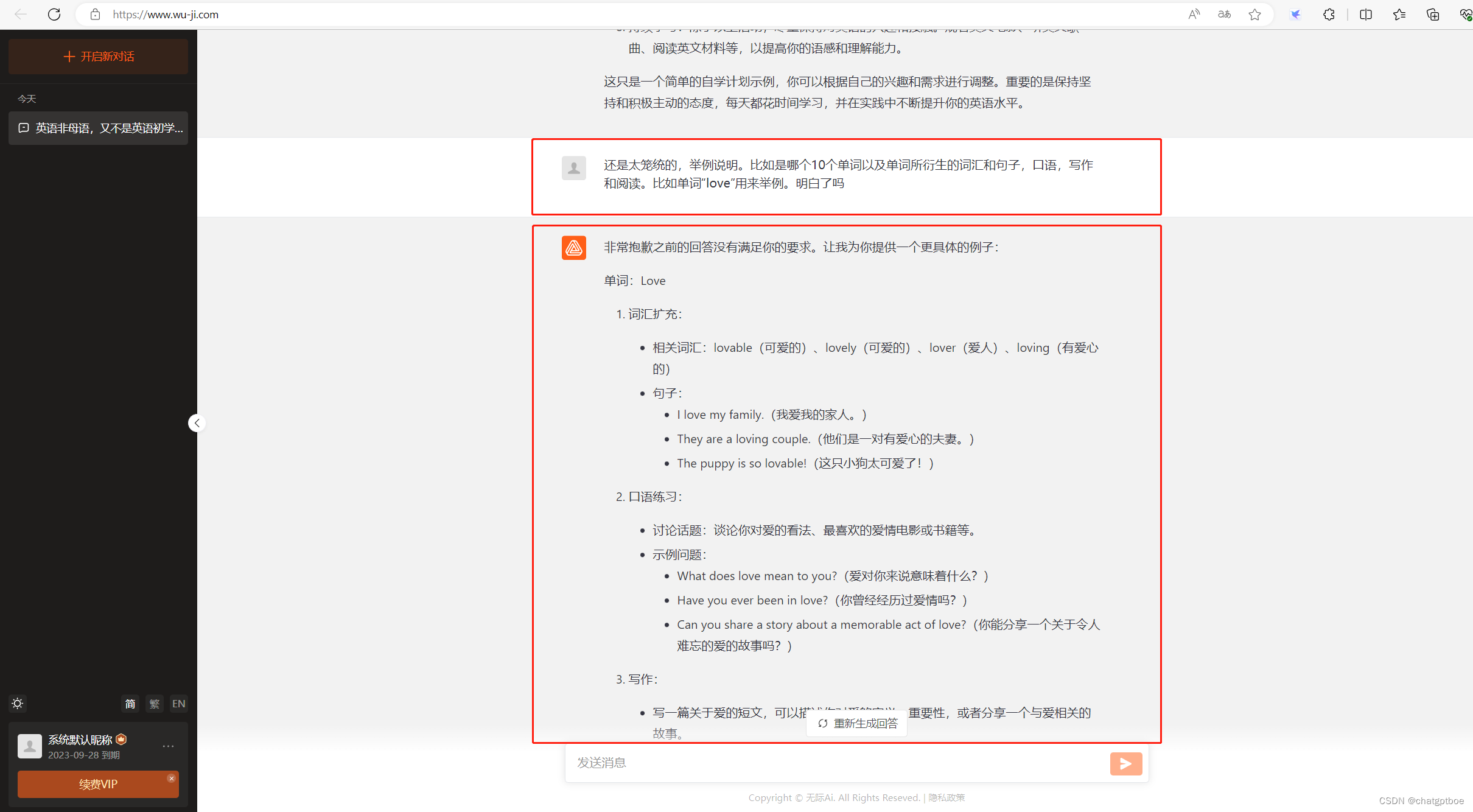The width and height of the screenshot is (1473, 812).
Task: Click the translate page icon
Action: [x=1224, y=14]
